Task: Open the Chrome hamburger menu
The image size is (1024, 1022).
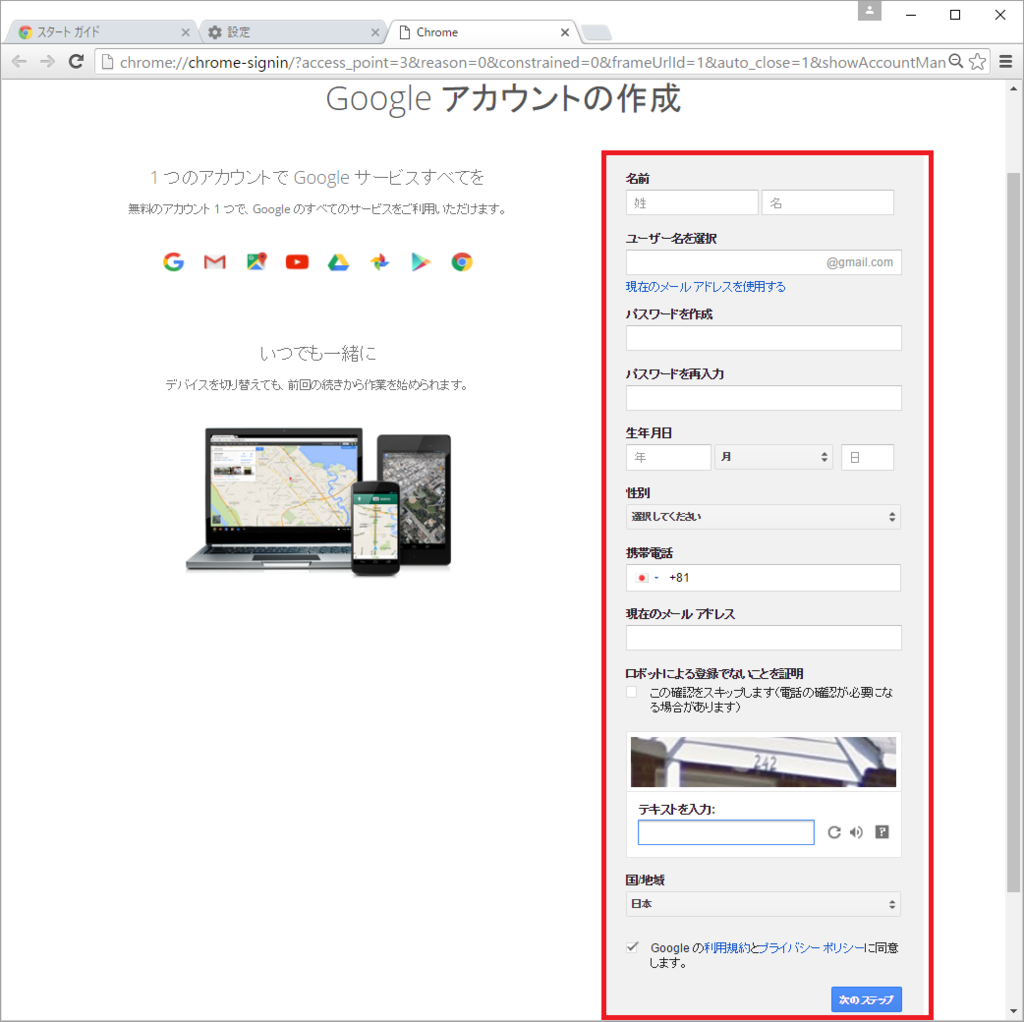Action: (x=1006, y=61)
